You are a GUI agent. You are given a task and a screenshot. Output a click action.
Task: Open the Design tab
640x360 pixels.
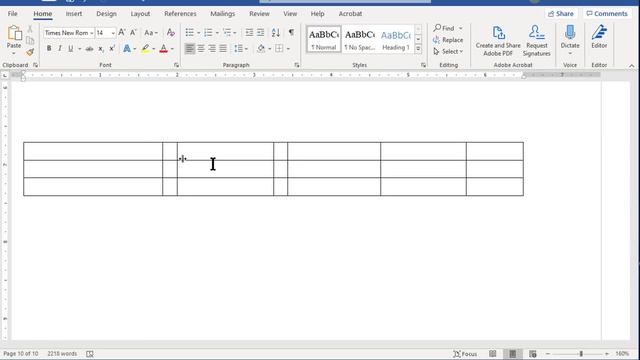106,13
